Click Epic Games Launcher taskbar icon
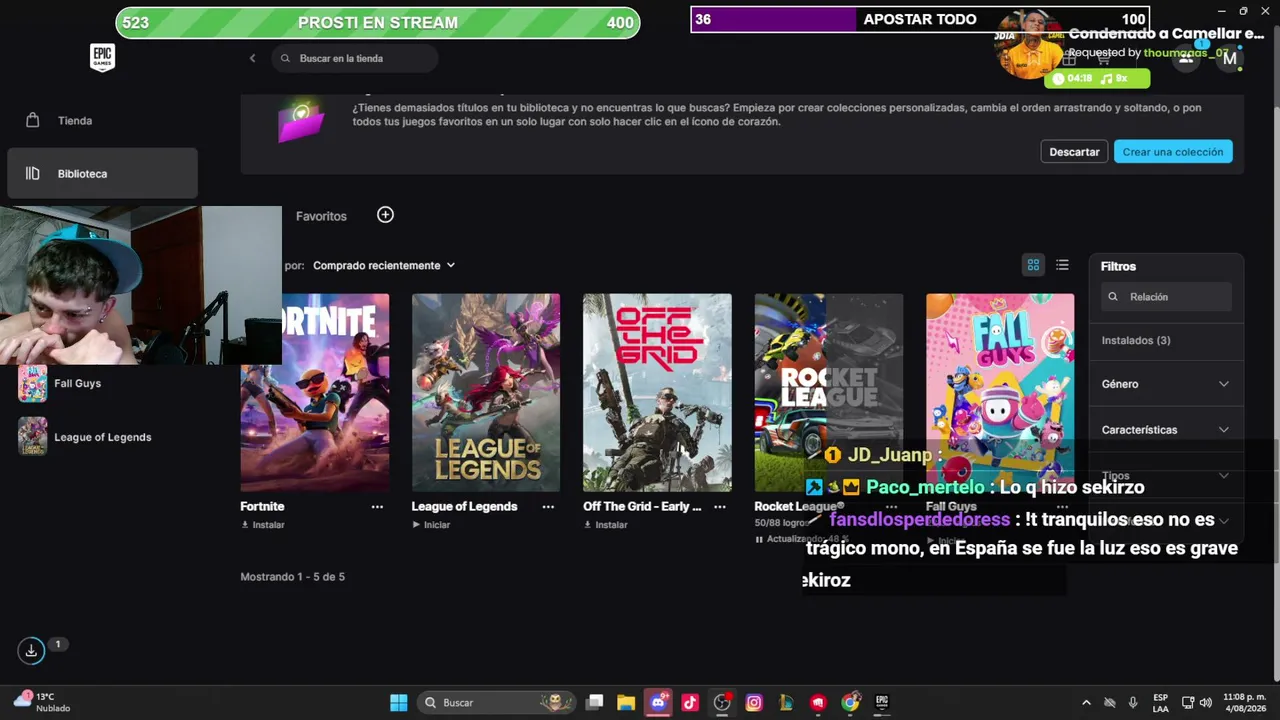 tap(882, 702)
